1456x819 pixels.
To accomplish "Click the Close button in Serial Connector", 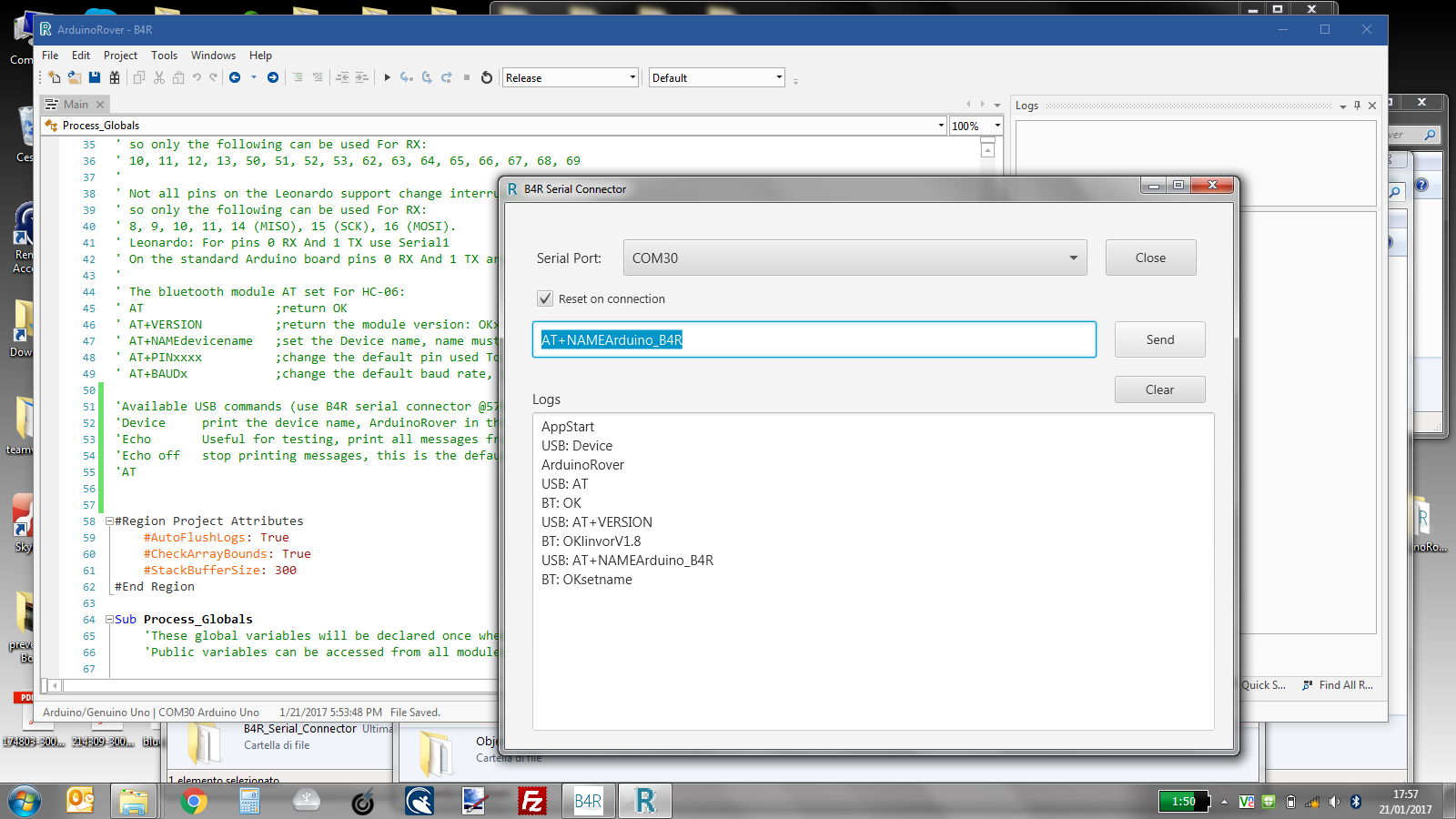I will (x=1150, y=258).
